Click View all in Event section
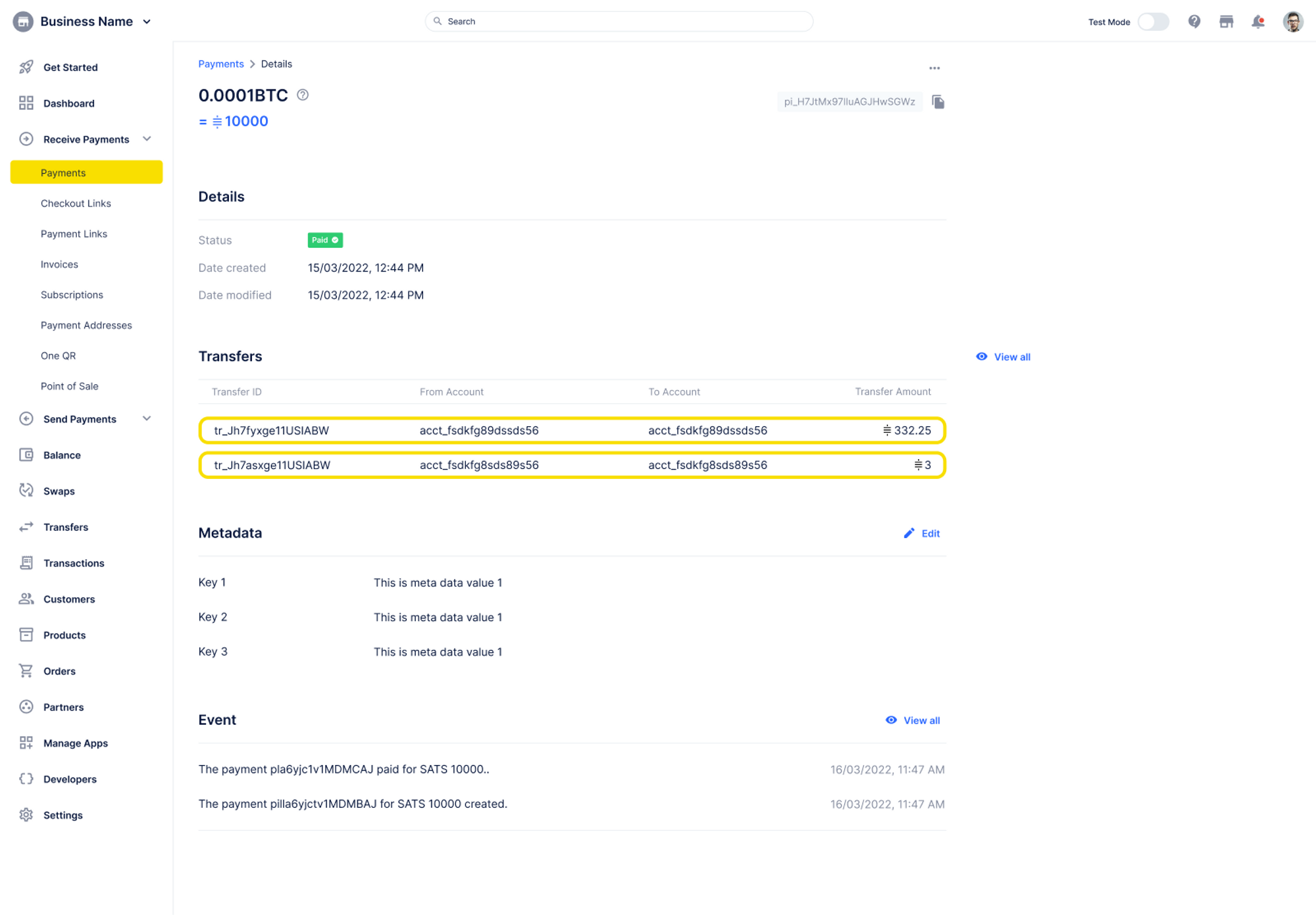The image size is (1316, 915). 913,720
